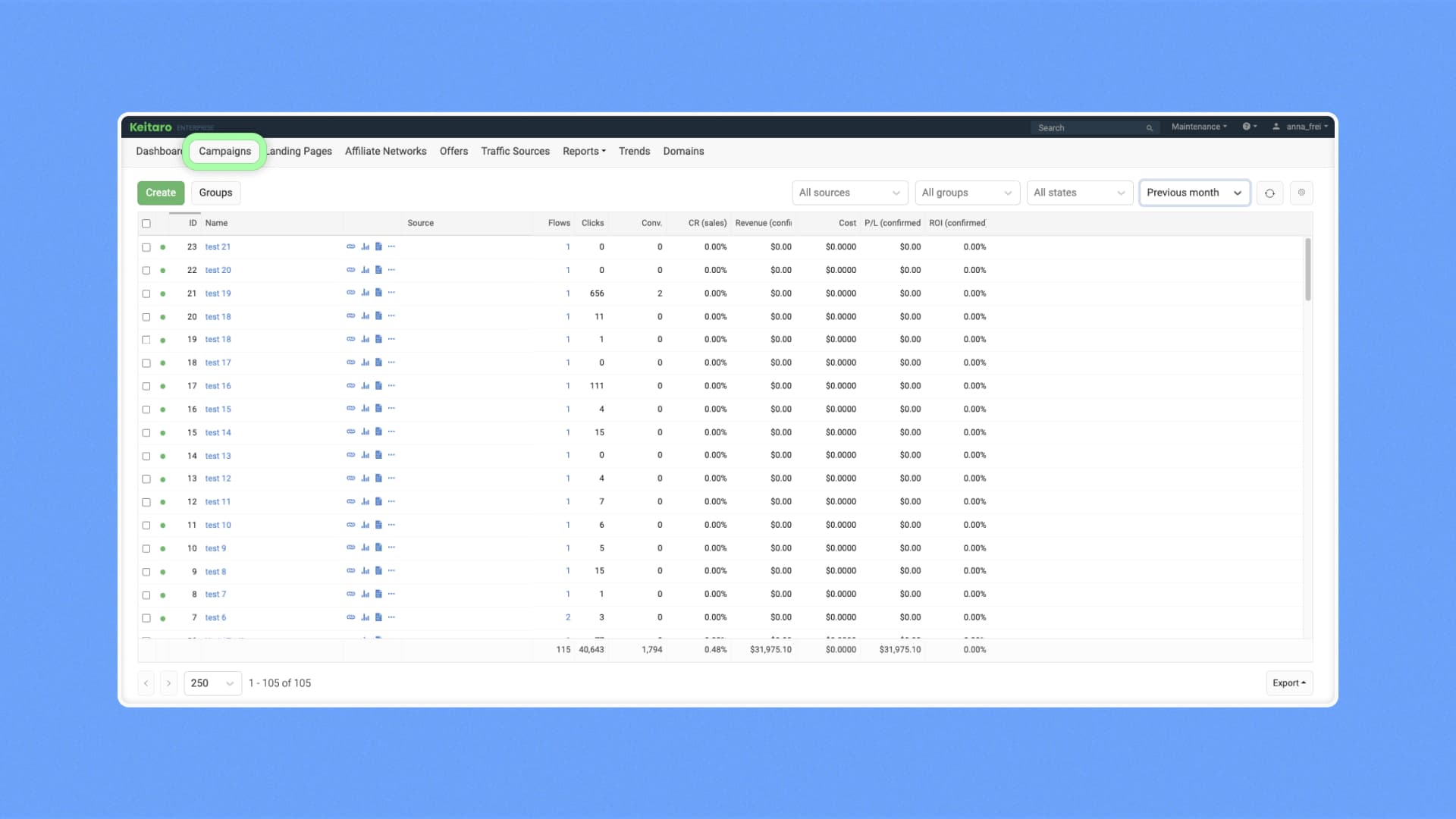This screenshot has height=819, width=1456.
Task: Tick the checkbox for campaign test 8
Action: (x=146, y=572)
